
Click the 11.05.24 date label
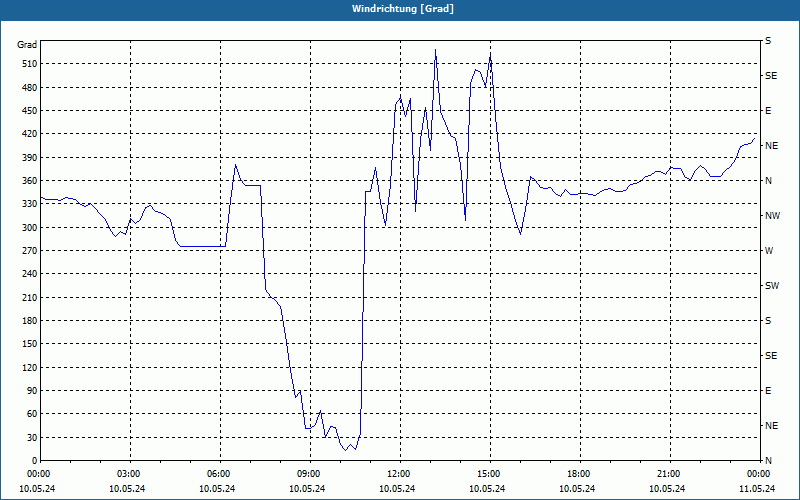tap(757, 489)
